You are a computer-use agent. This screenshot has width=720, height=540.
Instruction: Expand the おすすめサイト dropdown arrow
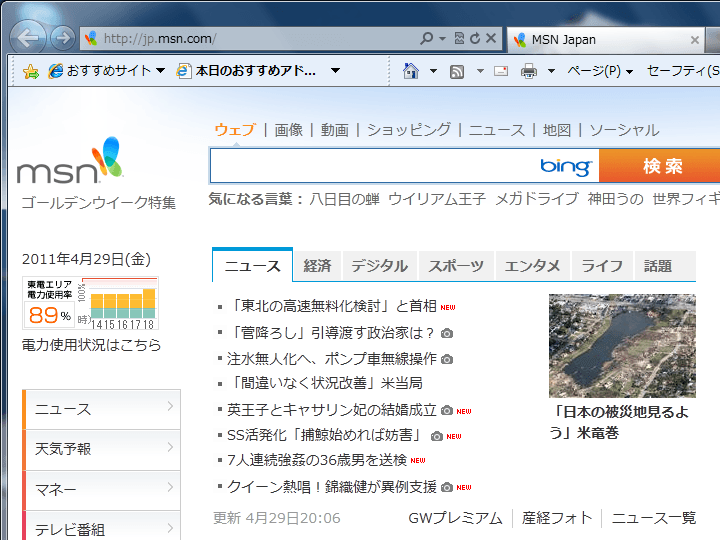click(160, 71)
